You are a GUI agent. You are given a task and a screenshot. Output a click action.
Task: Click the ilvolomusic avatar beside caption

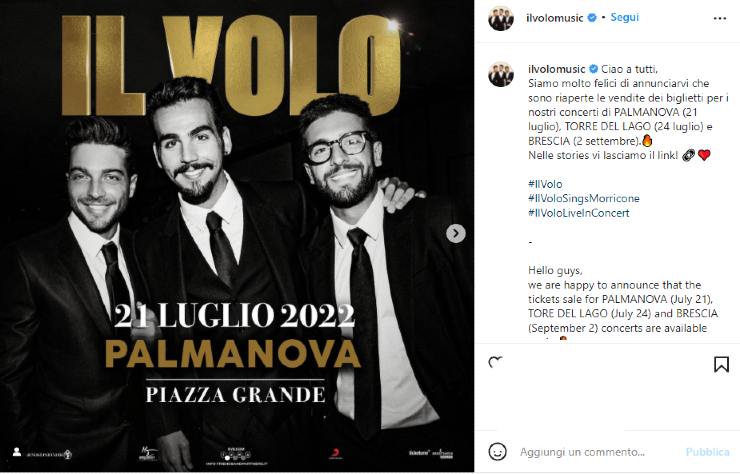click(x=501, y=74)
